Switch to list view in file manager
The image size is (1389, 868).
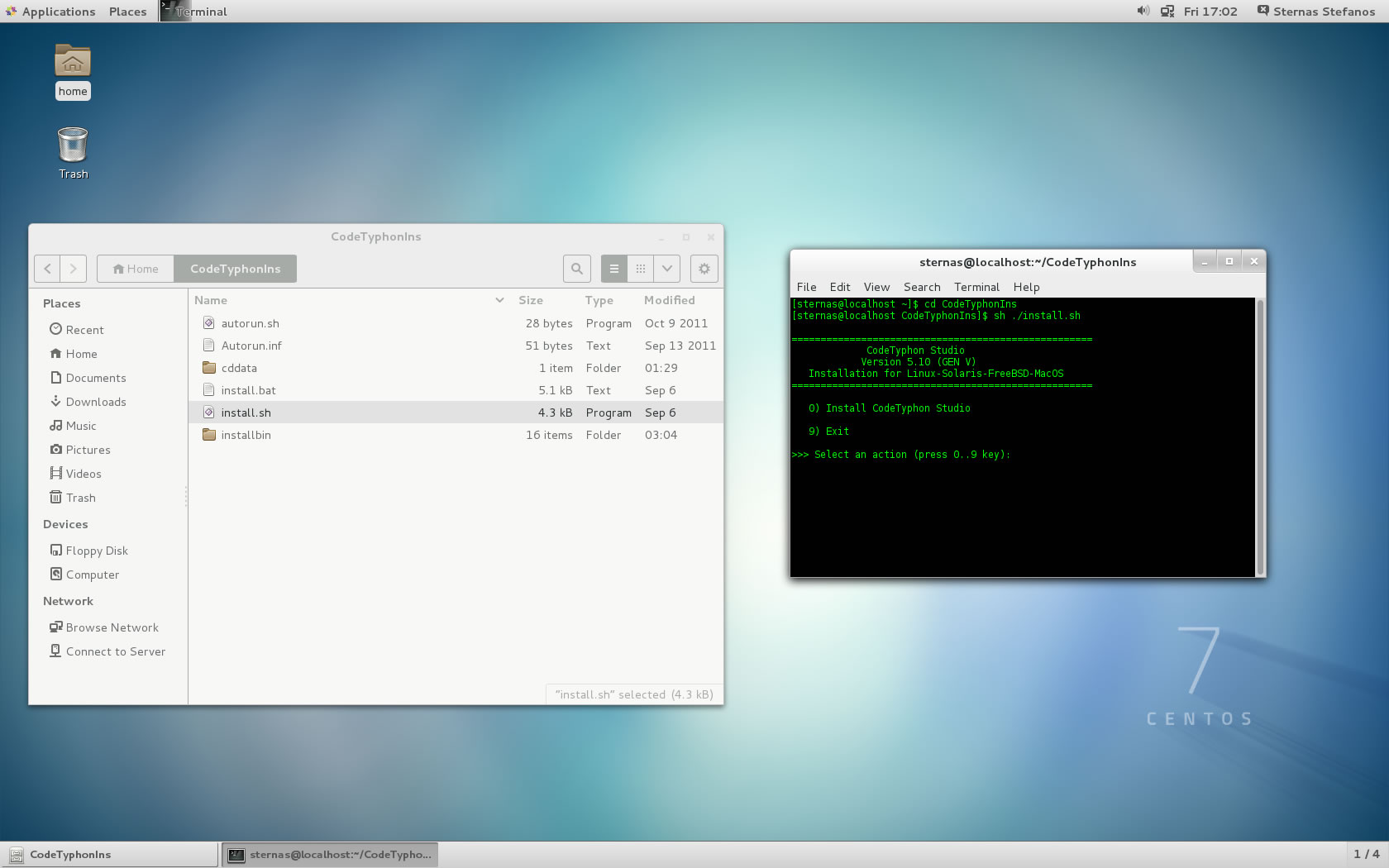[x=614, y=269]
